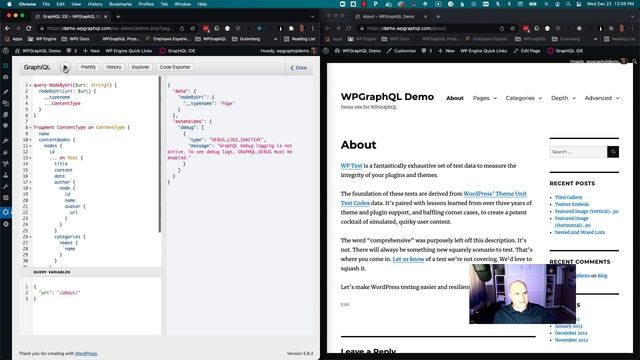Click the Edit link below the About content
Screen dimensions: 640x360
pos(345,304)
